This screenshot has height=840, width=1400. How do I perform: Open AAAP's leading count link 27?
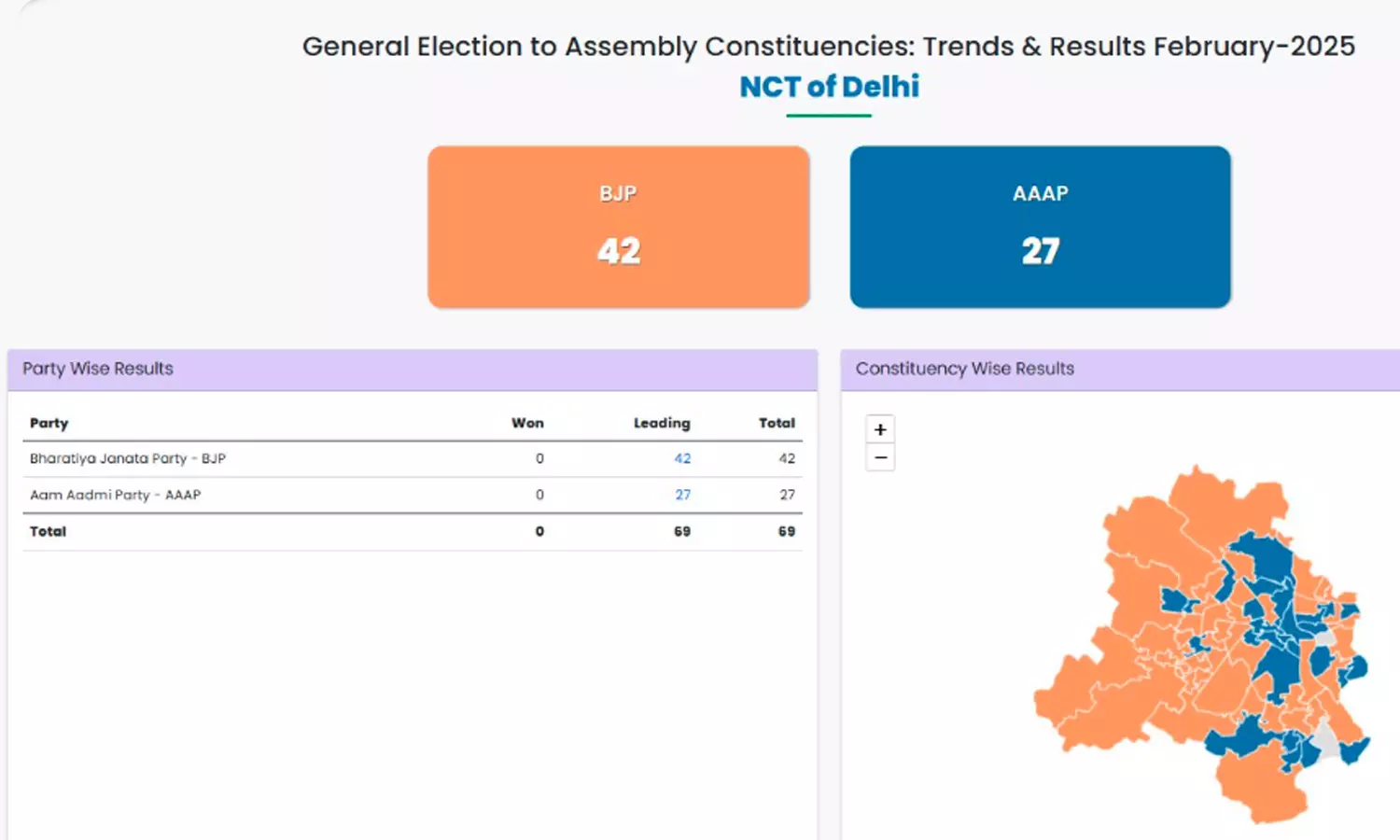tap(682, 495)
